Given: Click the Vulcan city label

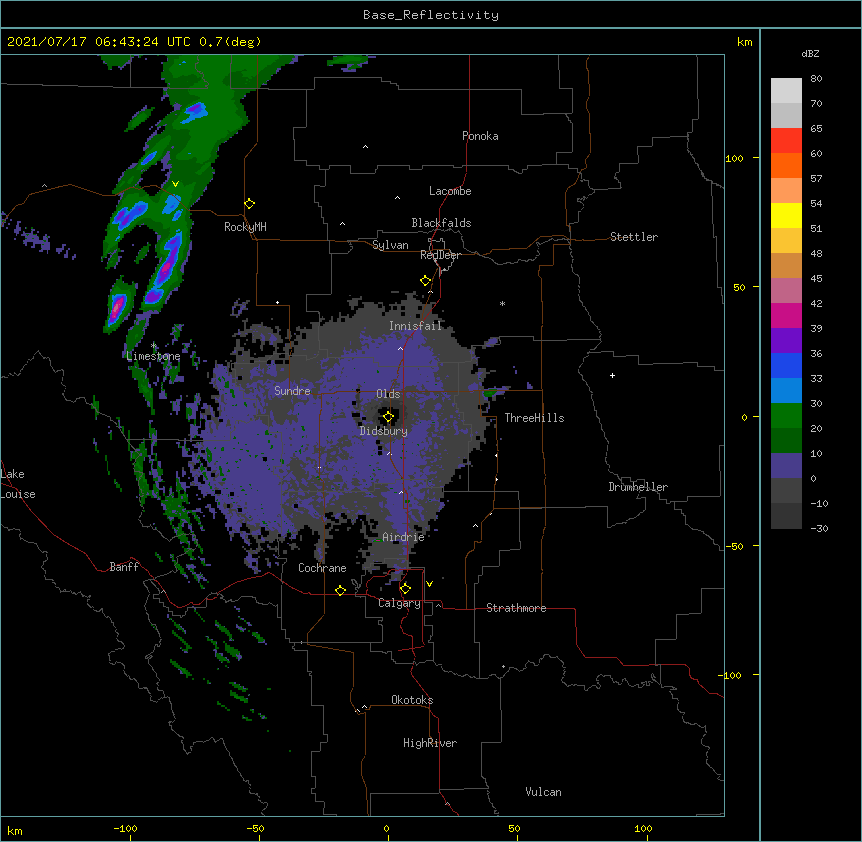Looking at the screenshot, I should (543, 792).
